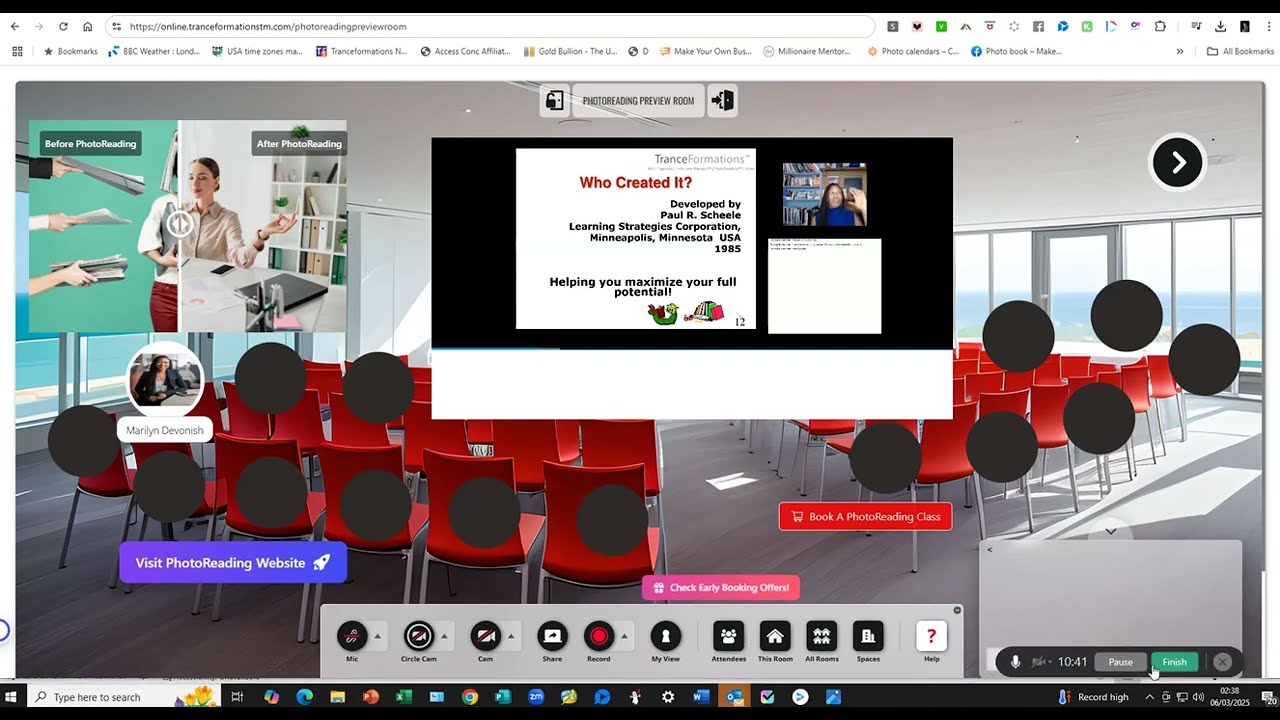
Task: Start recording with the red Record button
Action: tap(599, 636)
